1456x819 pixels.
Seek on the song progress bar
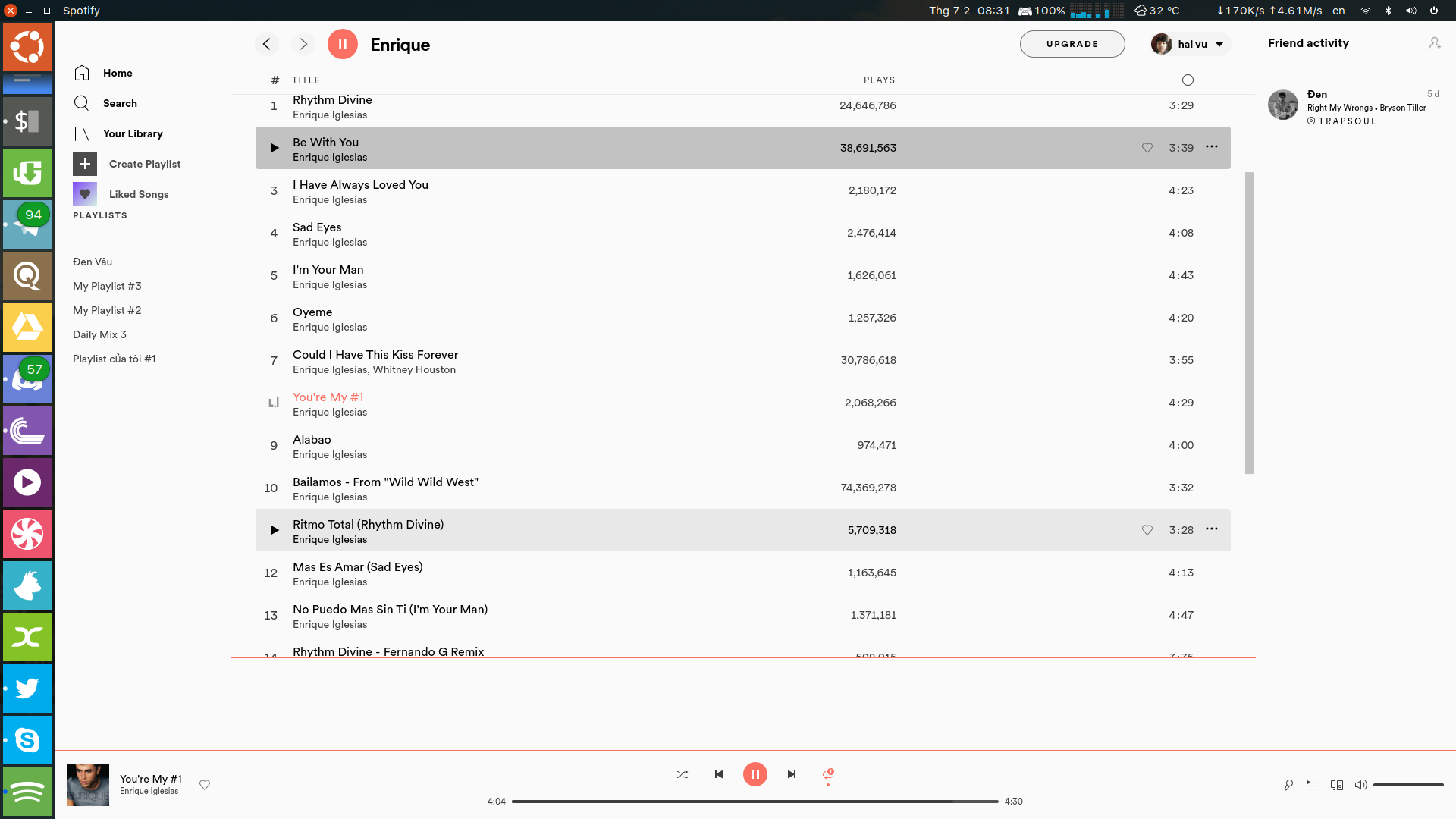pos(755,802)
